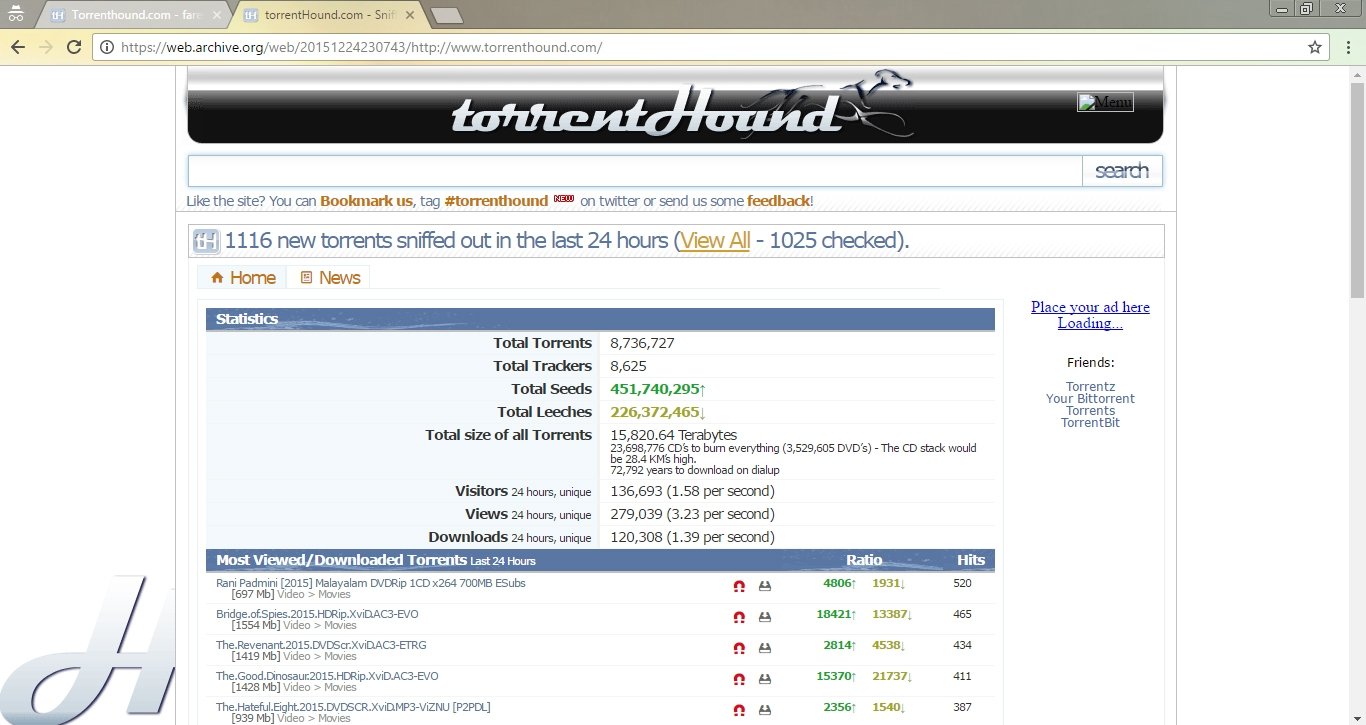Open the Torrents friend link
The image size is (1366, 725).
click(x=1090, y=411)
